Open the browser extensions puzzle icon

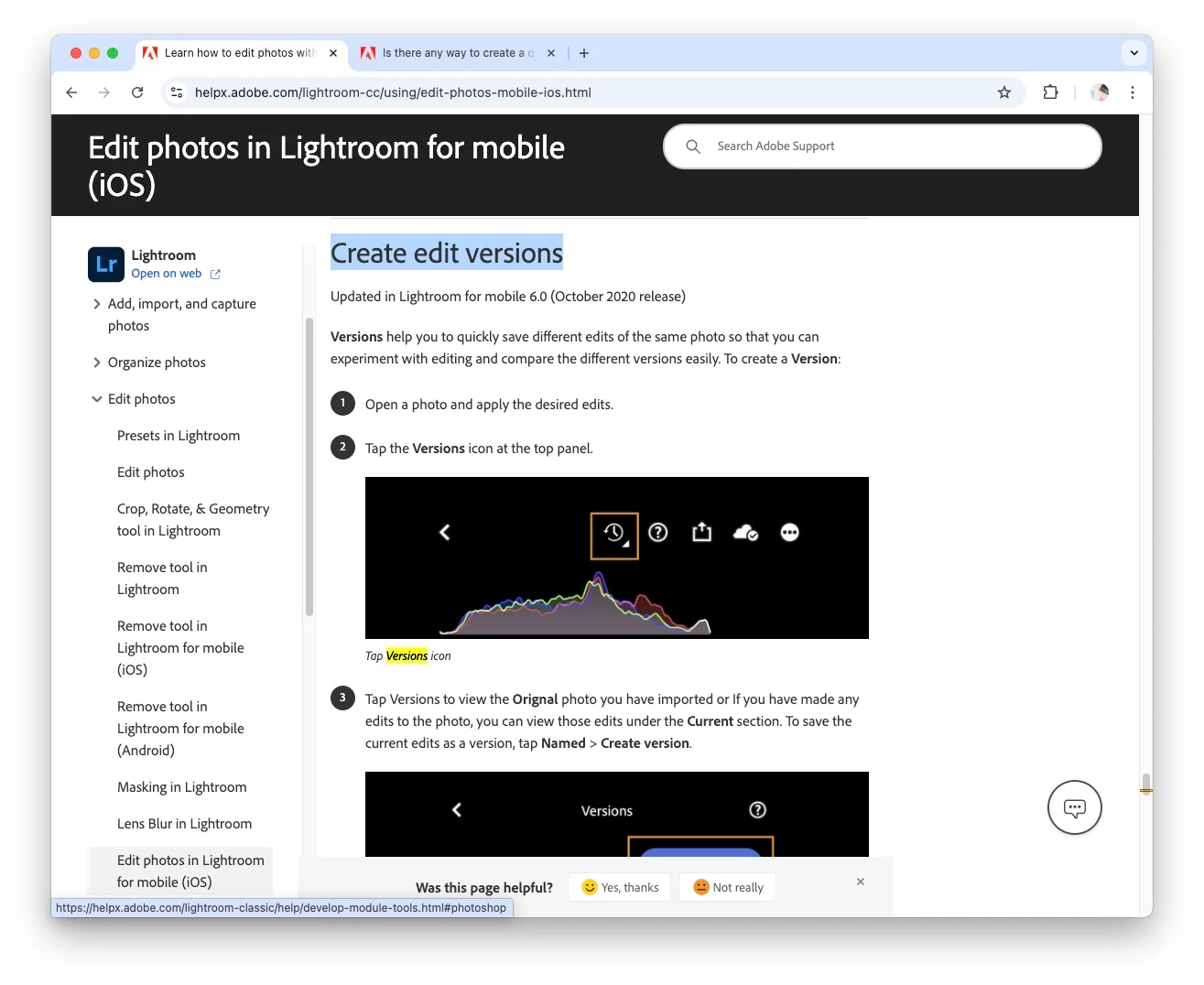(1051, 92)
